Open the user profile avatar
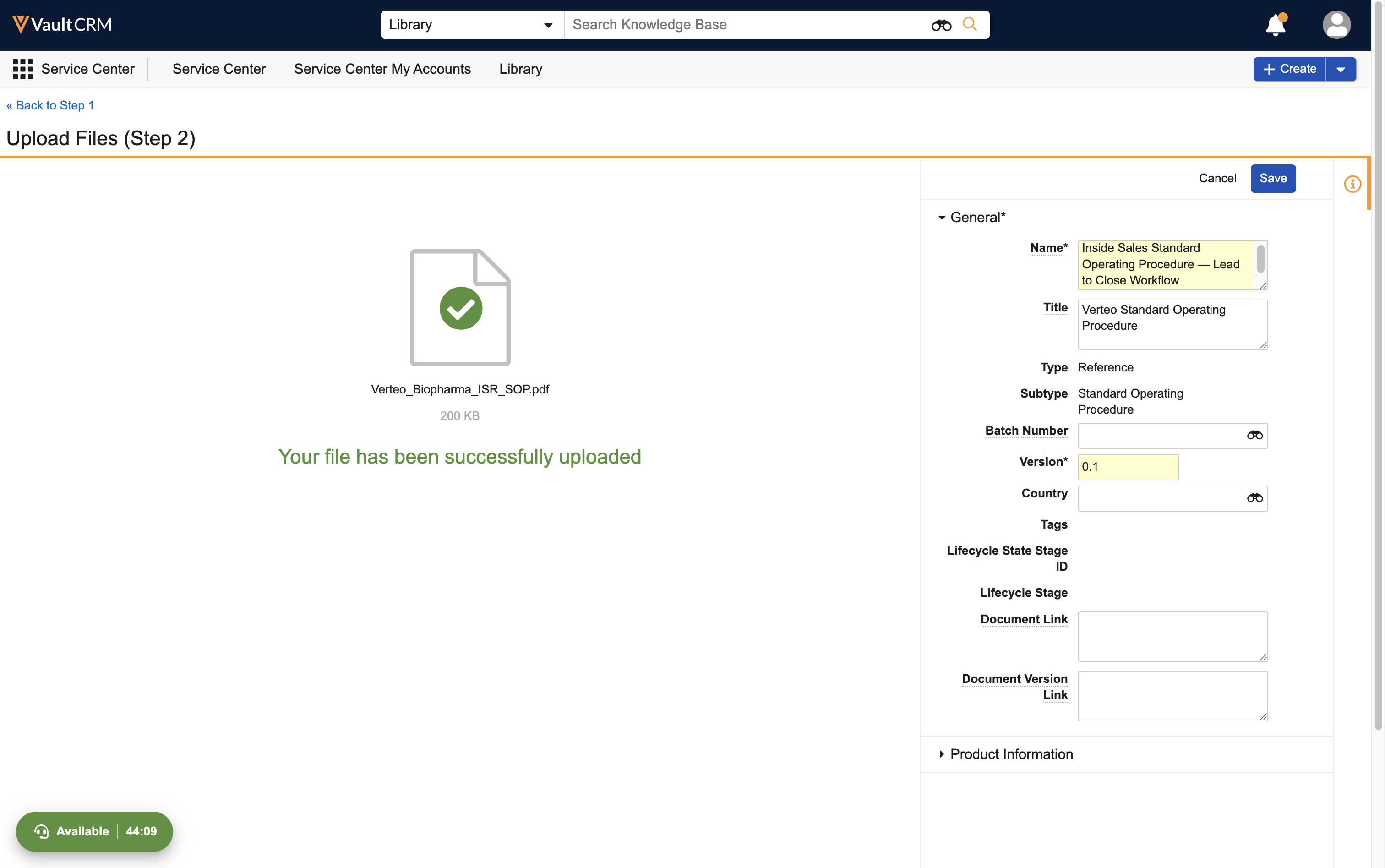Image resolution: width=1385 pixels, height=868 pixels. click(x=1336, y=25)
